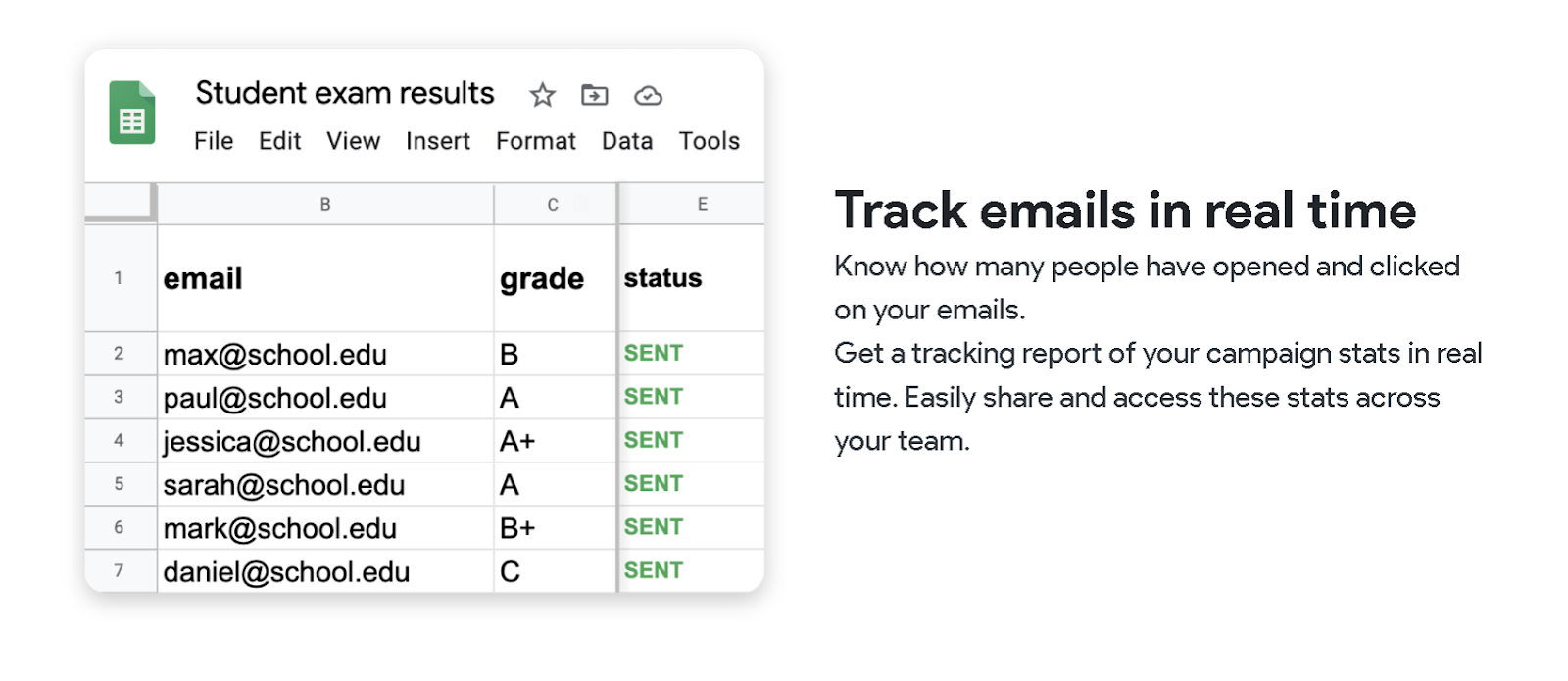Star the Student exam results document
This screenshot has height=681, width=1568.
(x=542, y=95)
